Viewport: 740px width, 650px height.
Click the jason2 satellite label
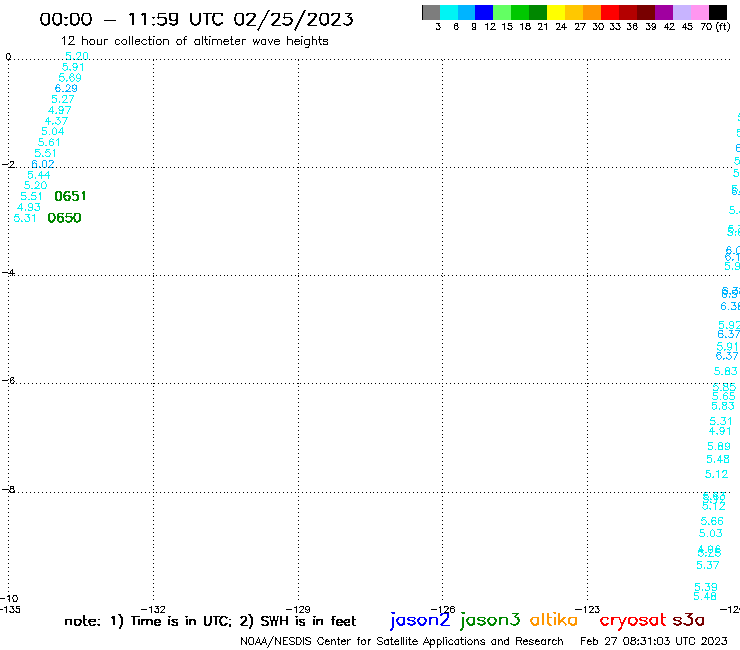tap(420, 620)
